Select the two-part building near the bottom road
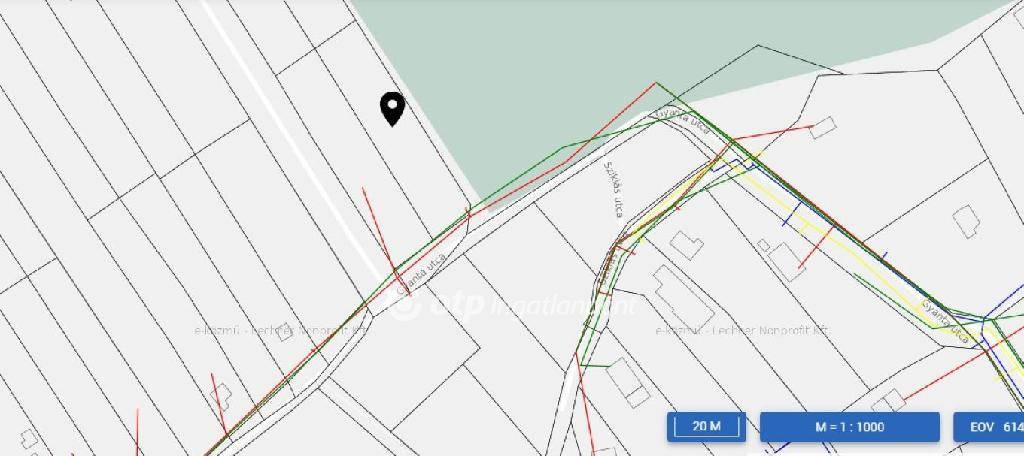Viewport: 1024px width, 456px height. (628, 382)
